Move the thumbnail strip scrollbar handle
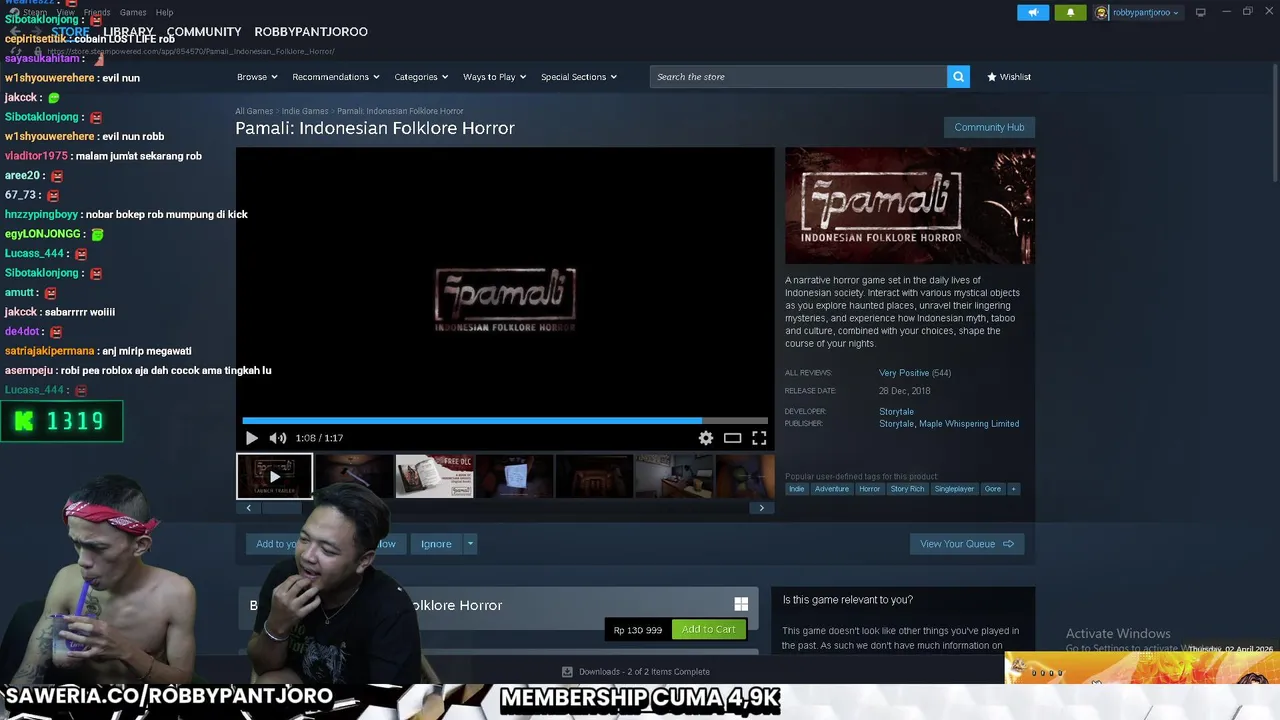1280x720 pixels. click(282, 508)
